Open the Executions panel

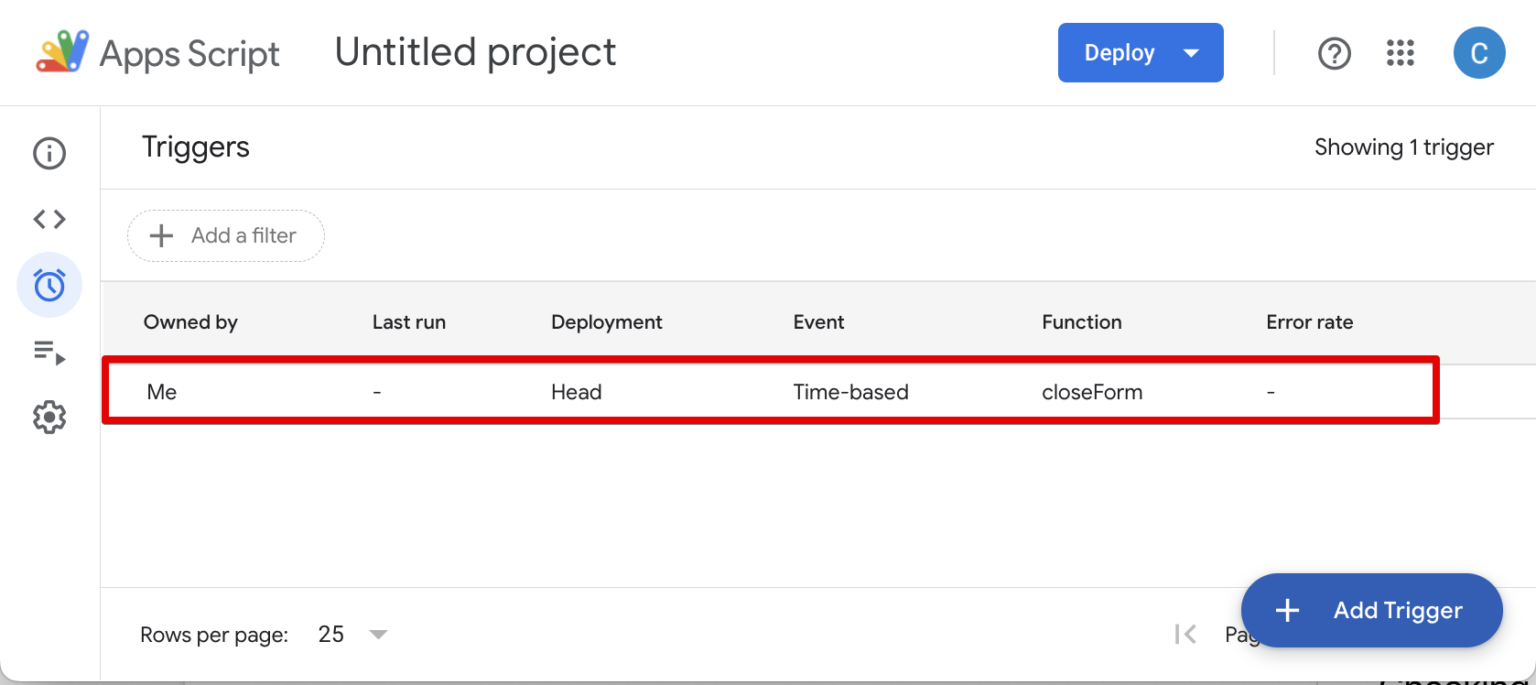pos(49,352)
